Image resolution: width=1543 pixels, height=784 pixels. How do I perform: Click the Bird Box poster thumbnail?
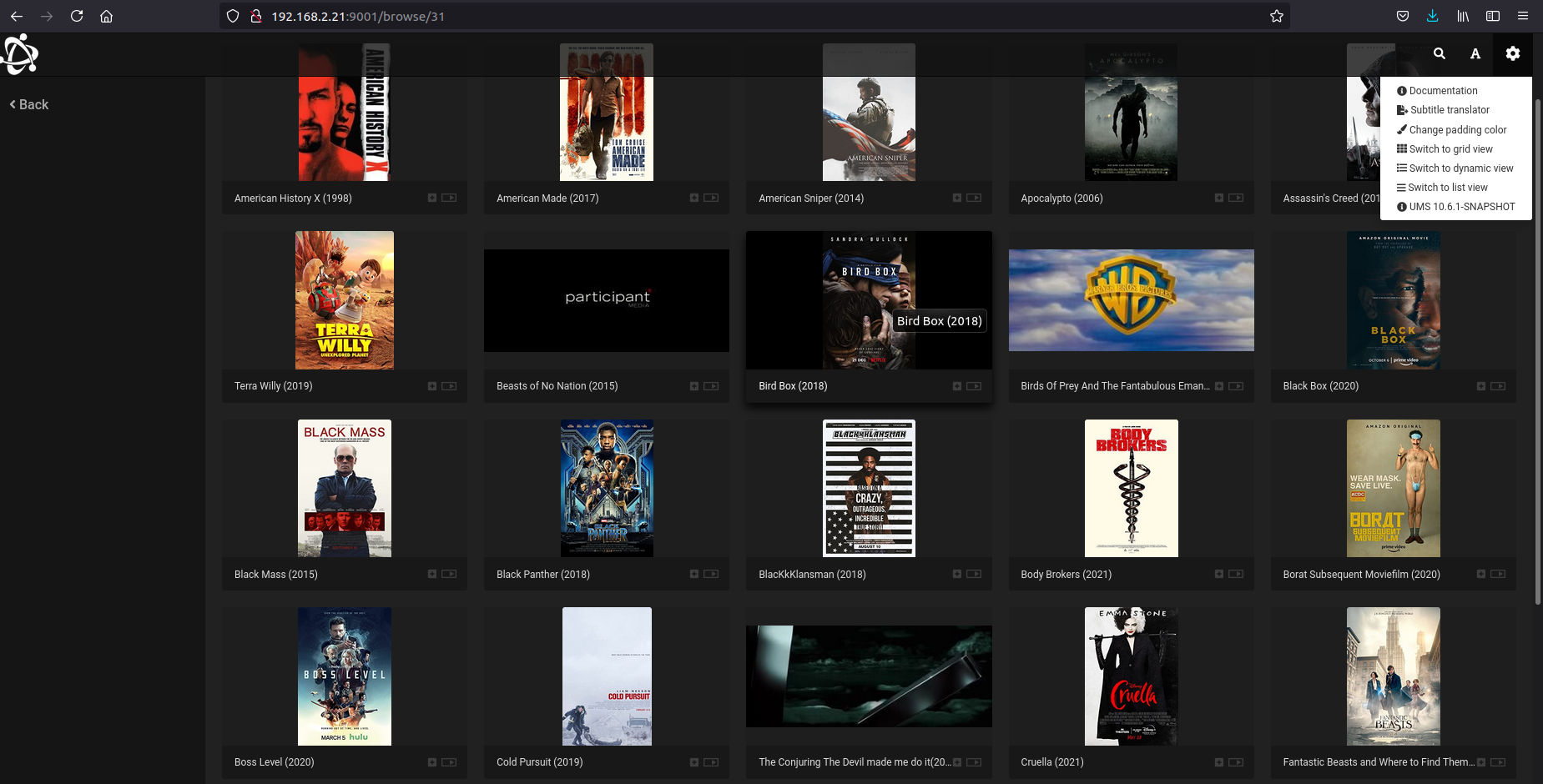869,300
